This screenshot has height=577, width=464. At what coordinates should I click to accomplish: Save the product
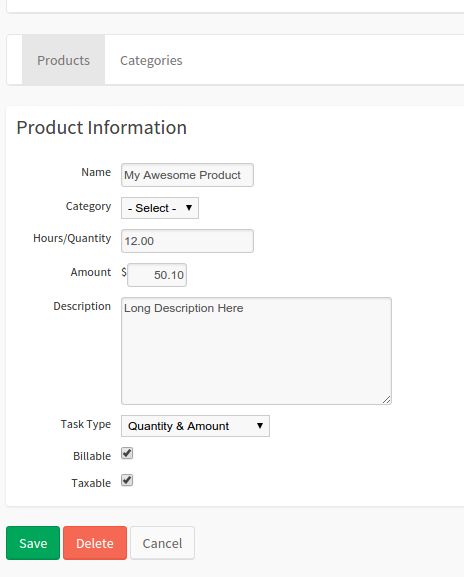[x=33, y=543]
